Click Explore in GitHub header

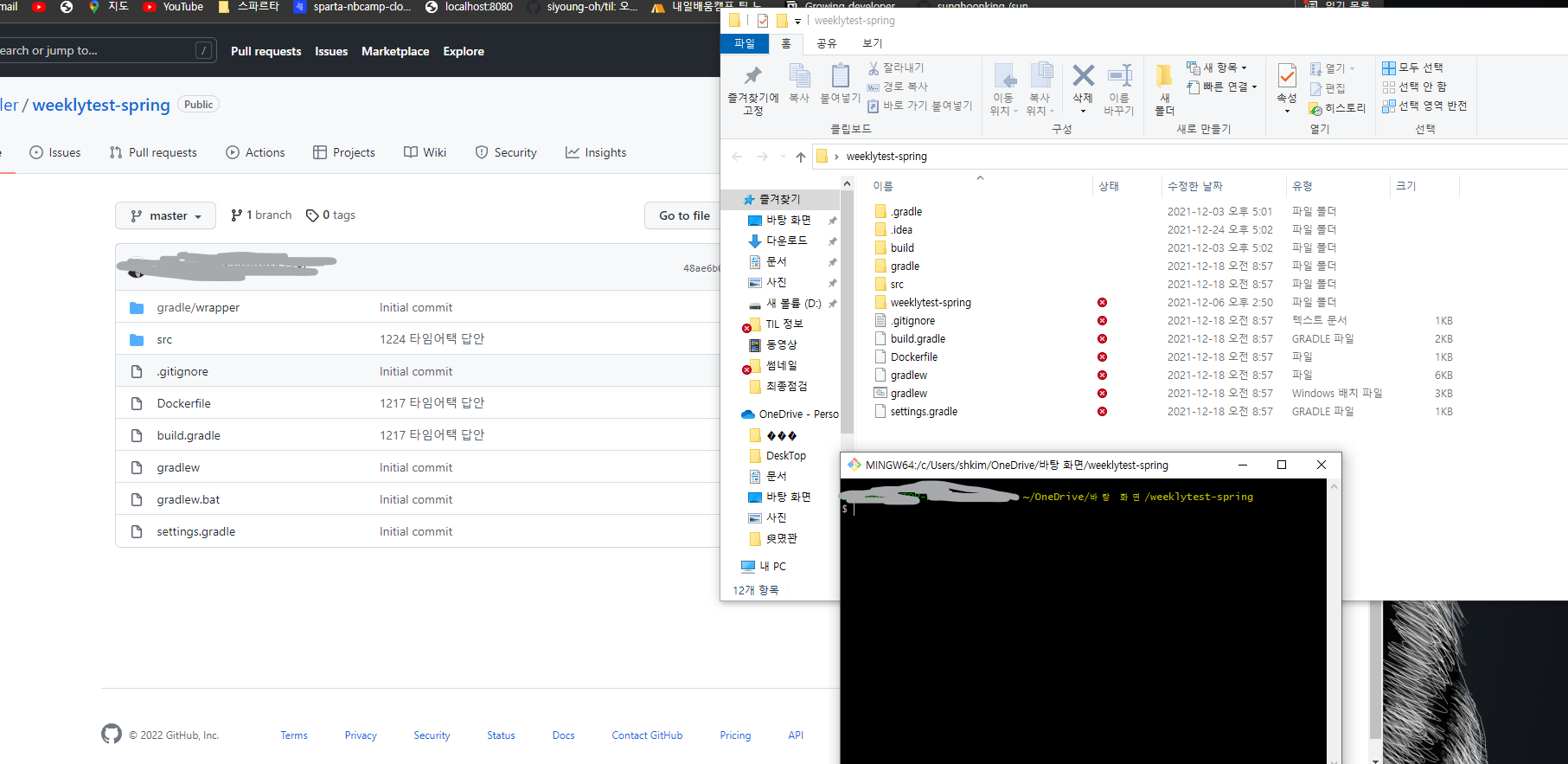[x=464, y=51]
